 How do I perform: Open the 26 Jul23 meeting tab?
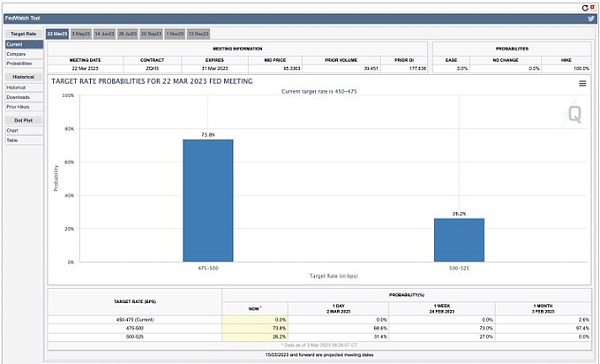127,34
